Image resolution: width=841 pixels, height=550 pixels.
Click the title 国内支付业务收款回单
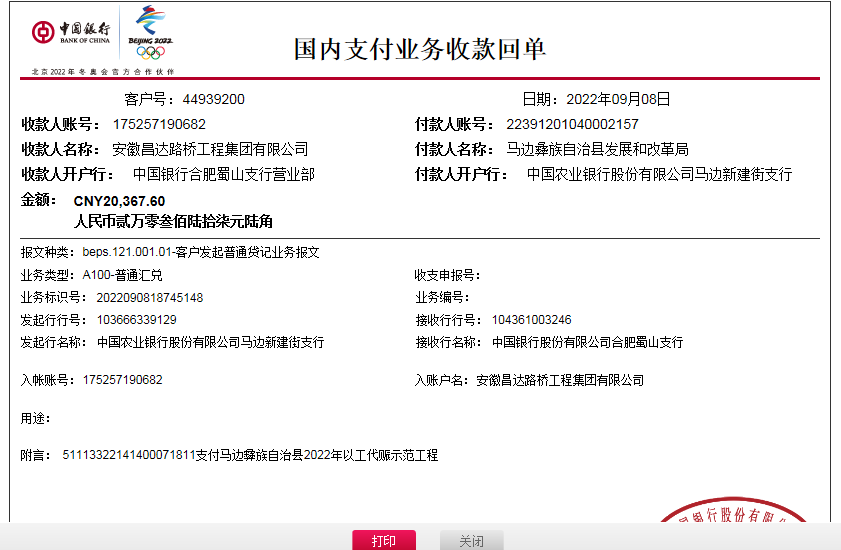click(420, 49)
